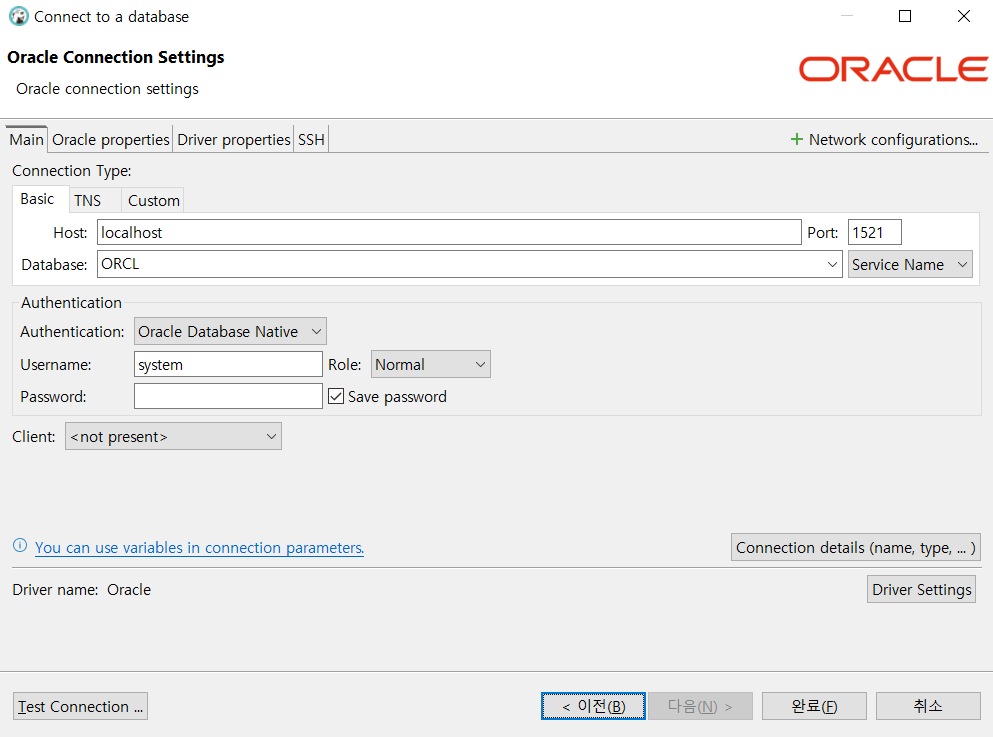
Task: Maximize the Connect to a database window
Action: point(905,16)
